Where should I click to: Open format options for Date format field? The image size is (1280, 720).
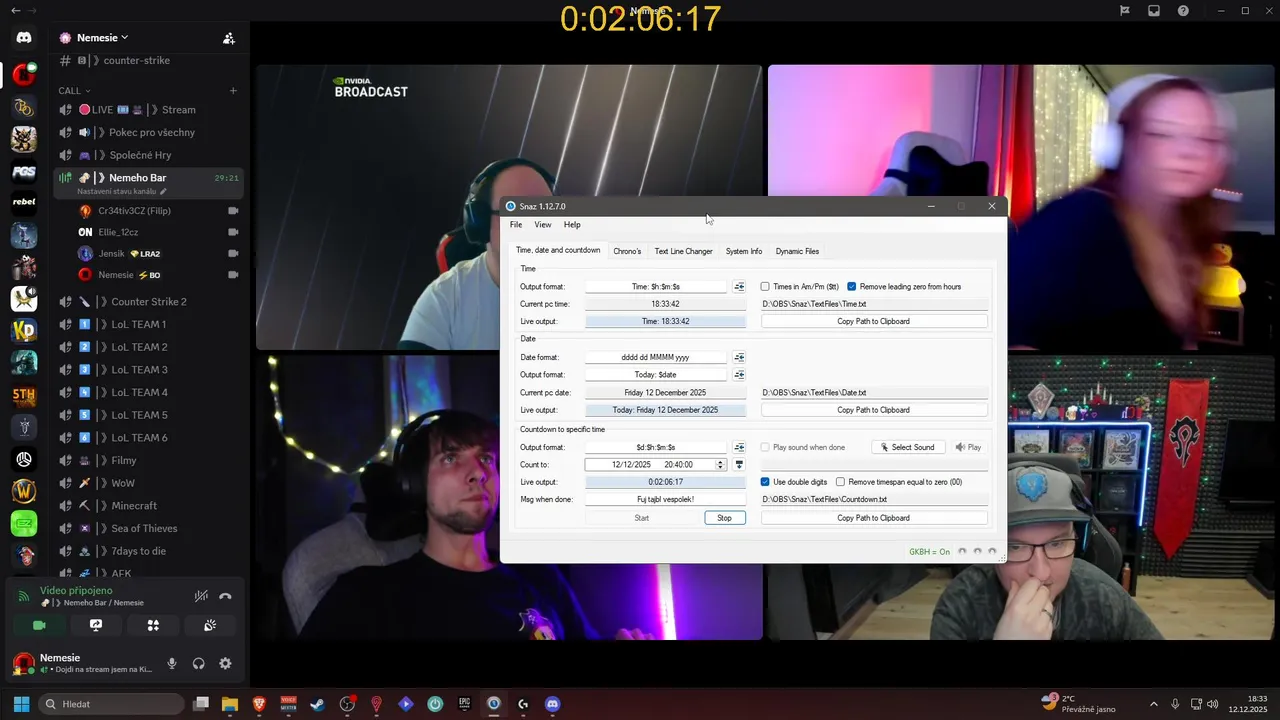739,357
